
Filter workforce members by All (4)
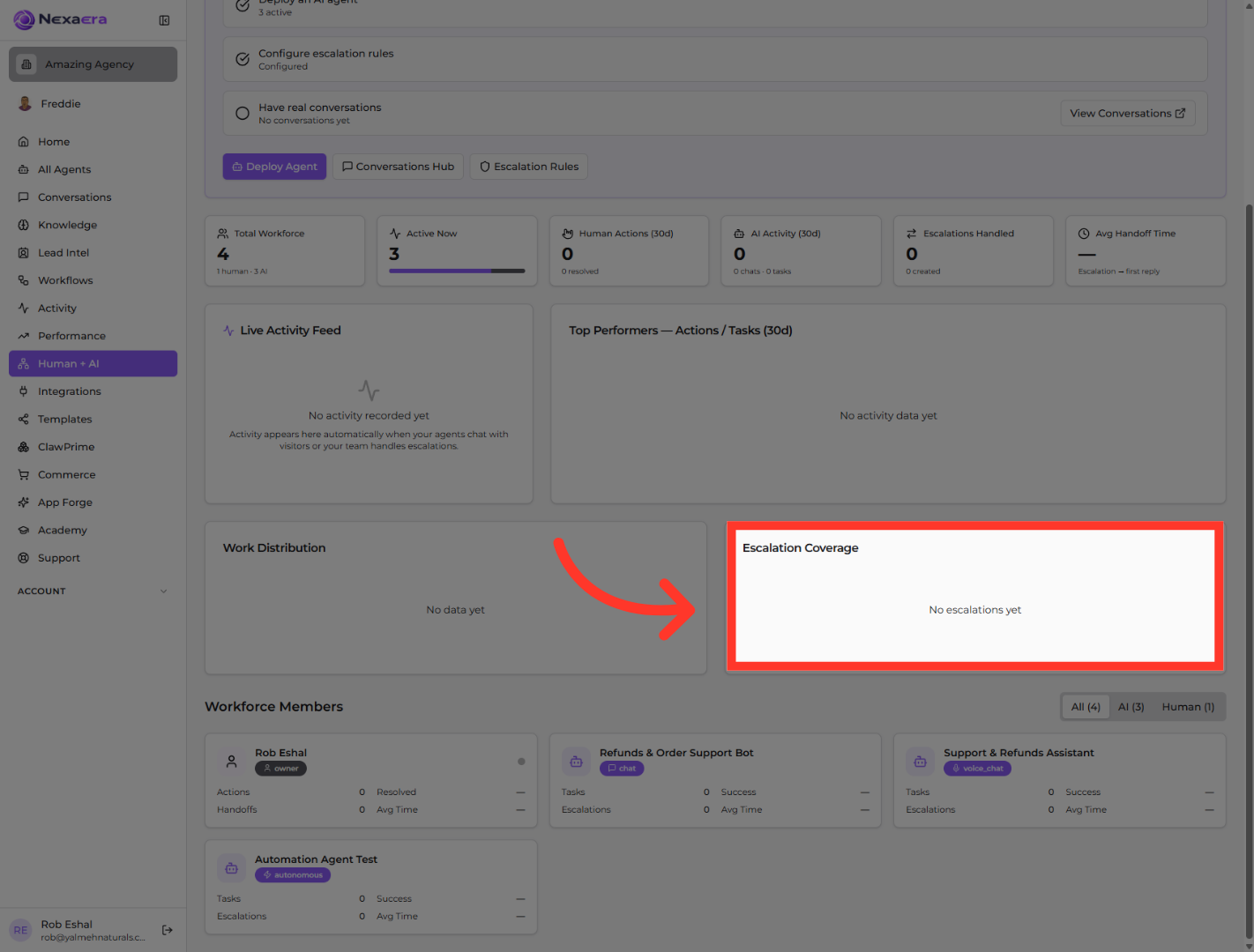pos(1086,707)
